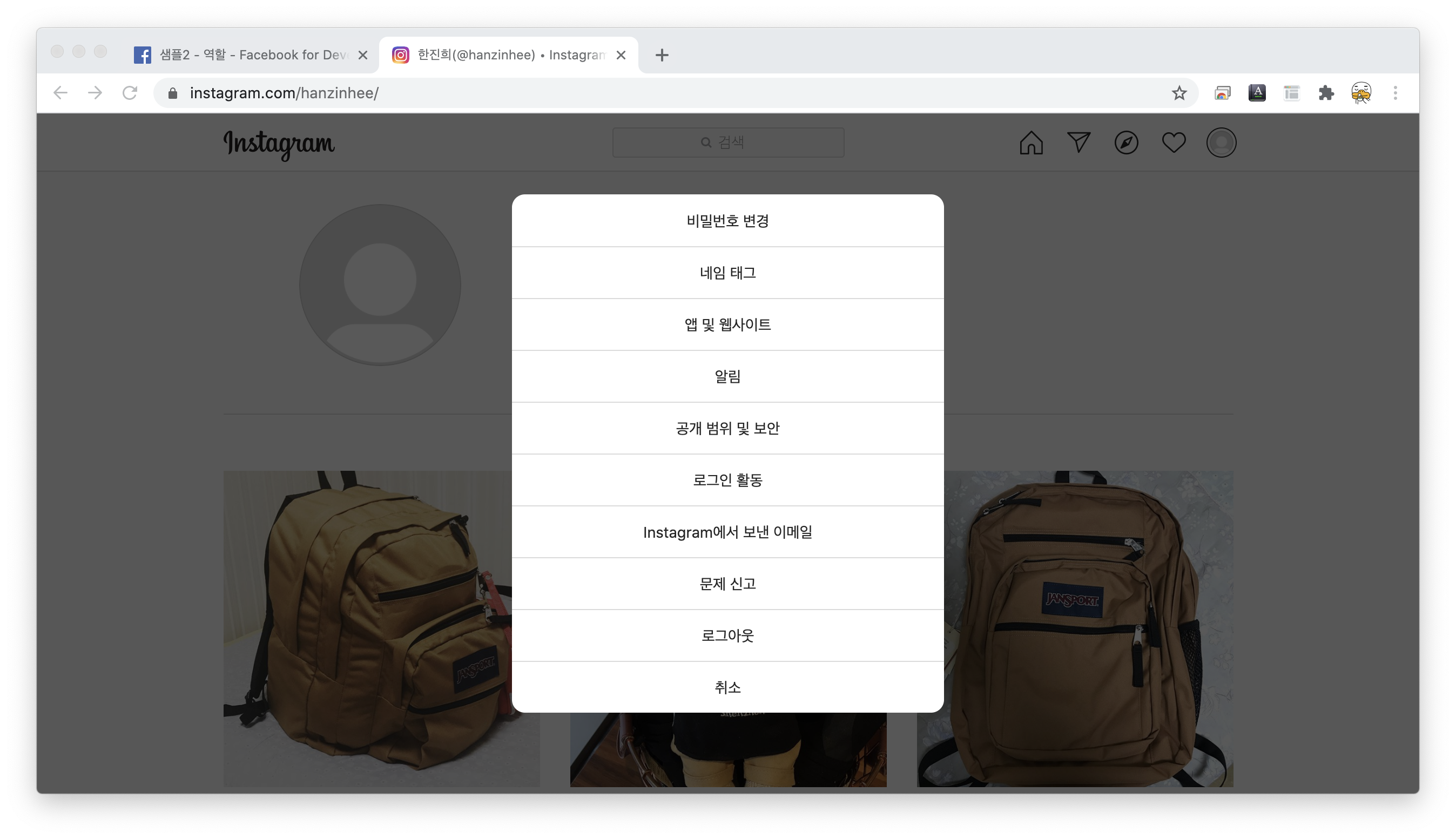
Task: Open the Explore compass icon
Action: [1125, 143]
